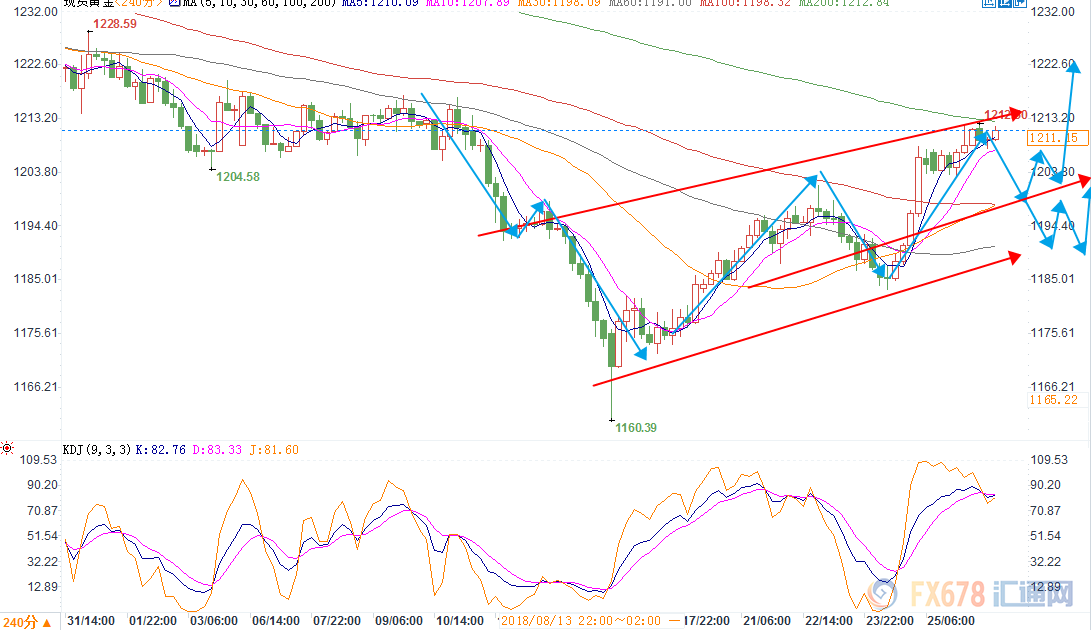1091x630 pixels.
Task: Click the orange 1165.22 price tag
Action: click(x=1056, y=400)
